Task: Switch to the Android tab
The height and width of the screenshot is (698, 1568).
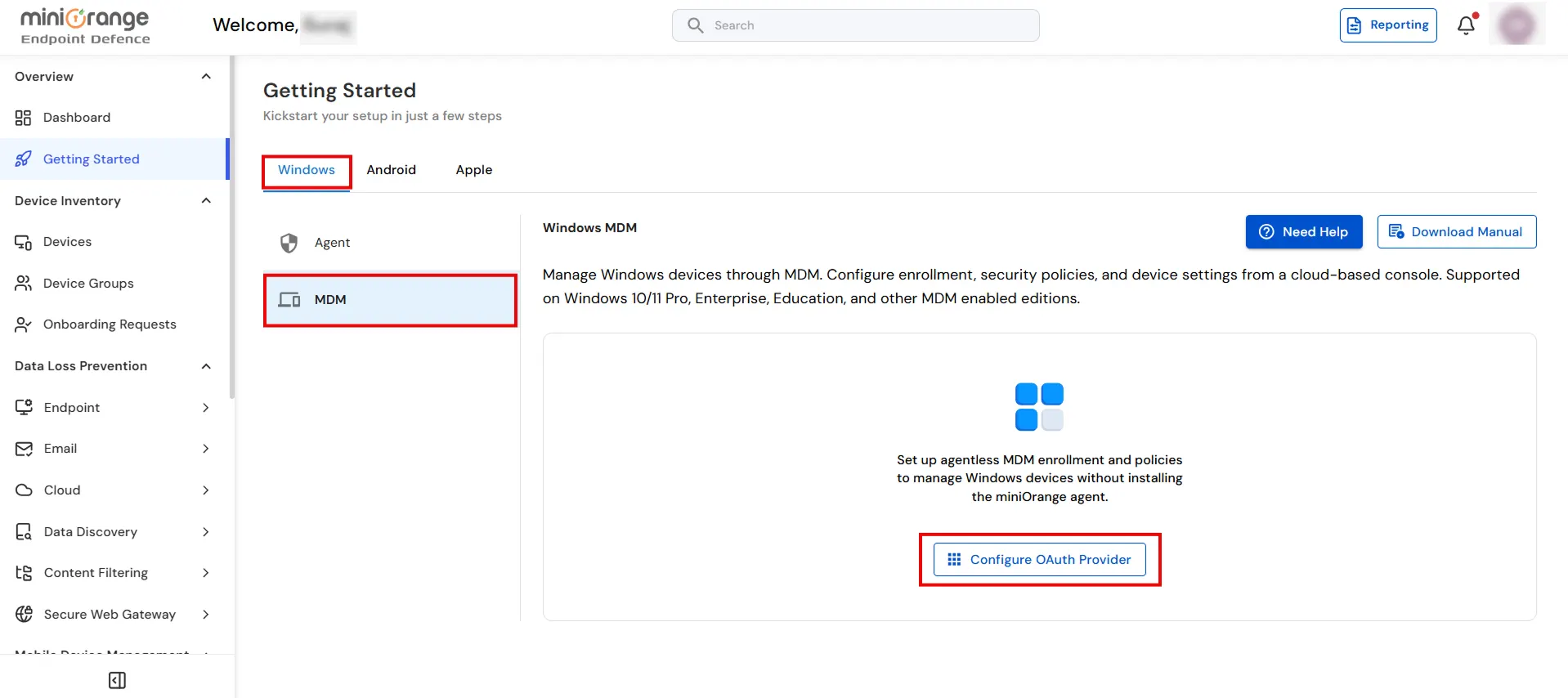Action: coord(392,170)
